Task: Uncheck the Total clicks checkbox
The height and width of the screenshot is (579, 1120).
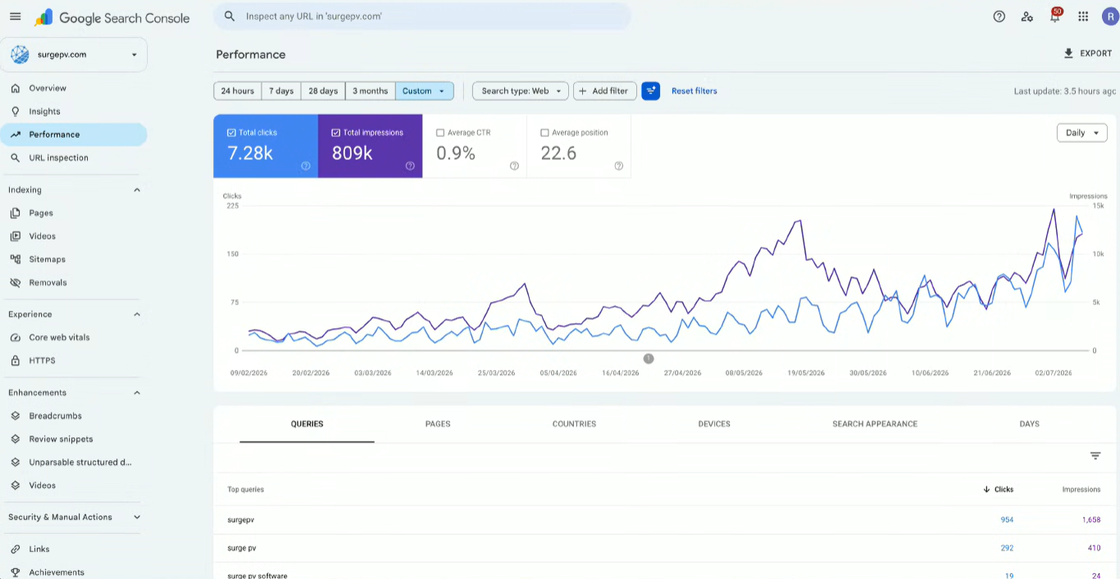Action: point(231,133)
